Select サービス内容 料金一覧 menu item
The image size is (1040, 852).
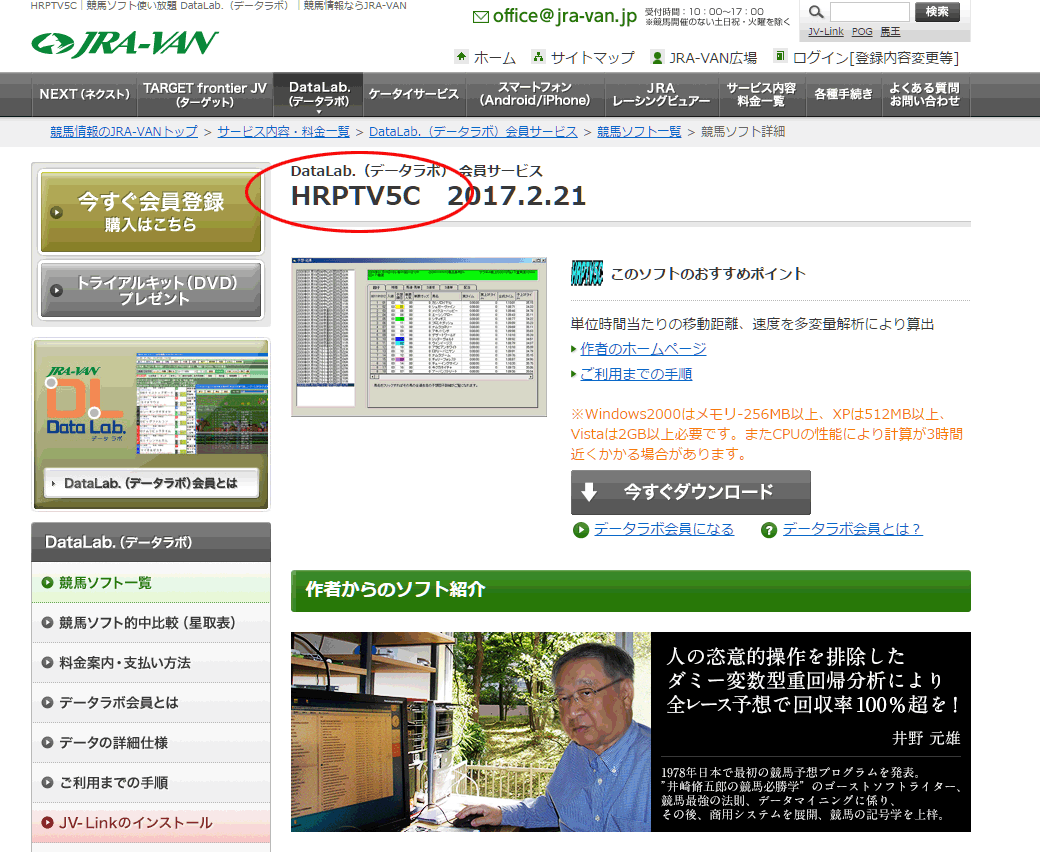(761, 94)
